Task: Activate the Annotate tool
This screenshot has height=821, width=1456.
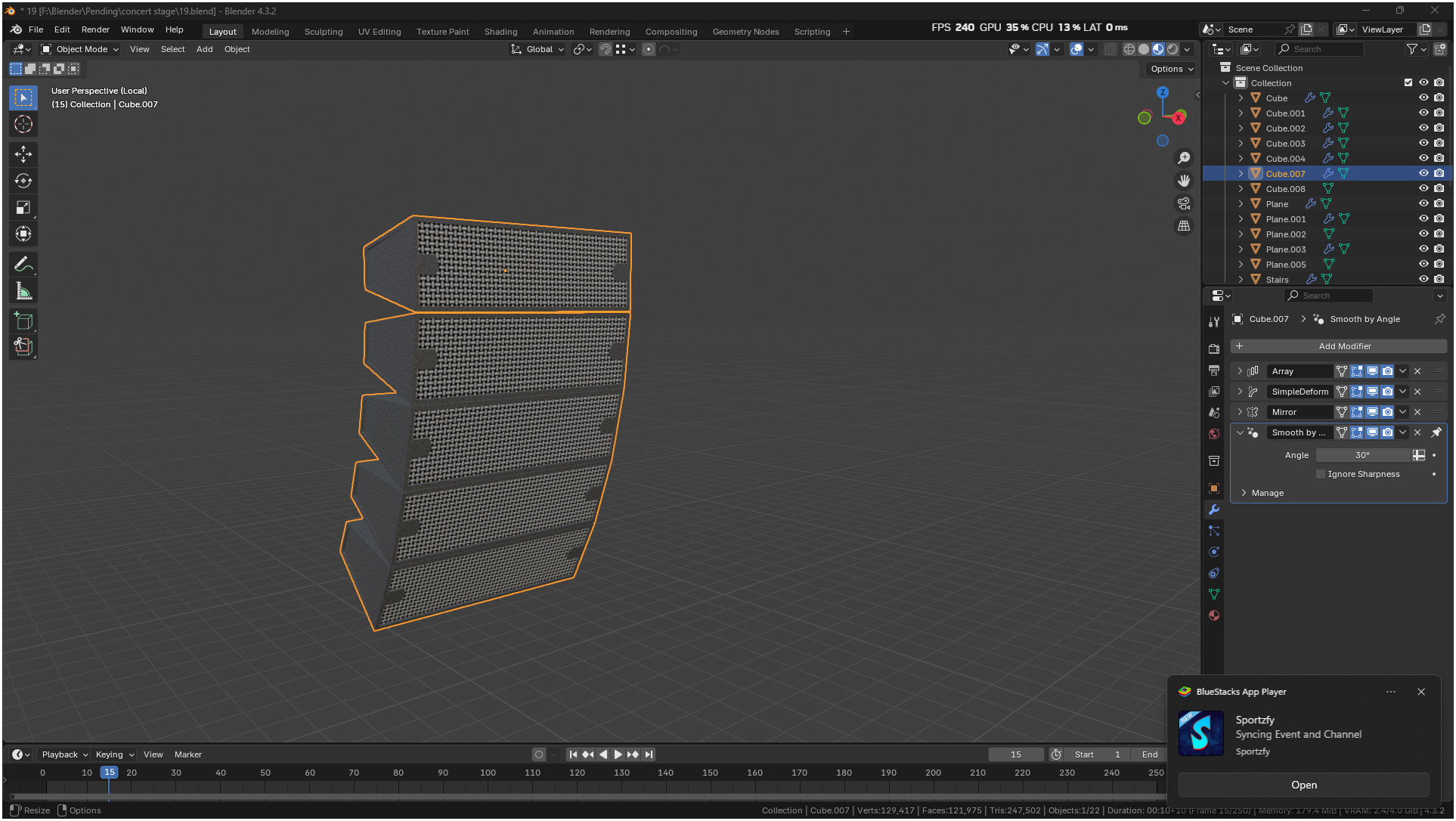Action: point(23,264)
